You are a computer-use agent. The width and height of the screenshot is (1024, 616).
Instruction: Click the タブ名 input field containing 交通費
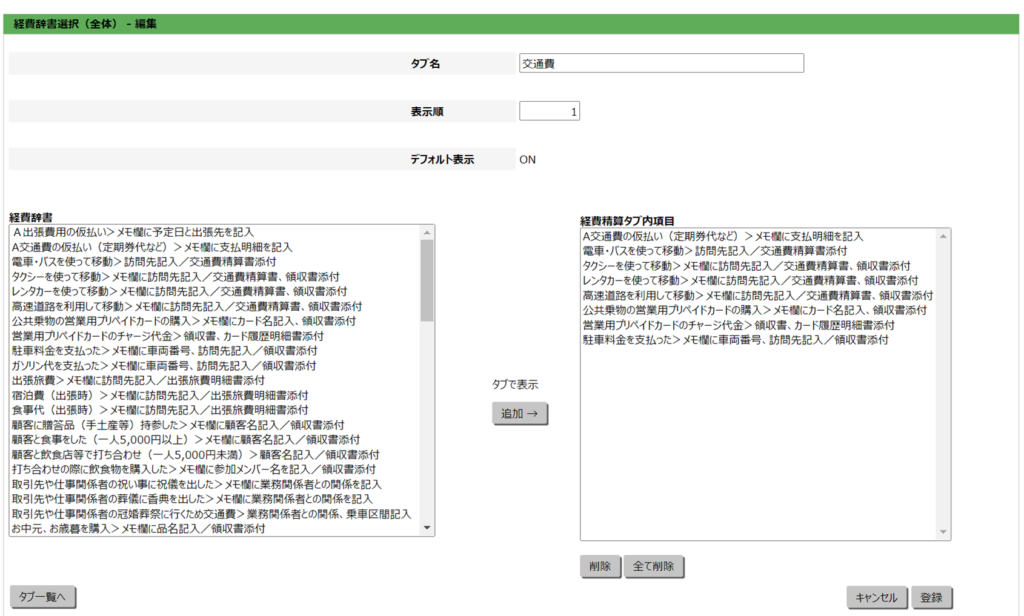click(x=661, y=63)
